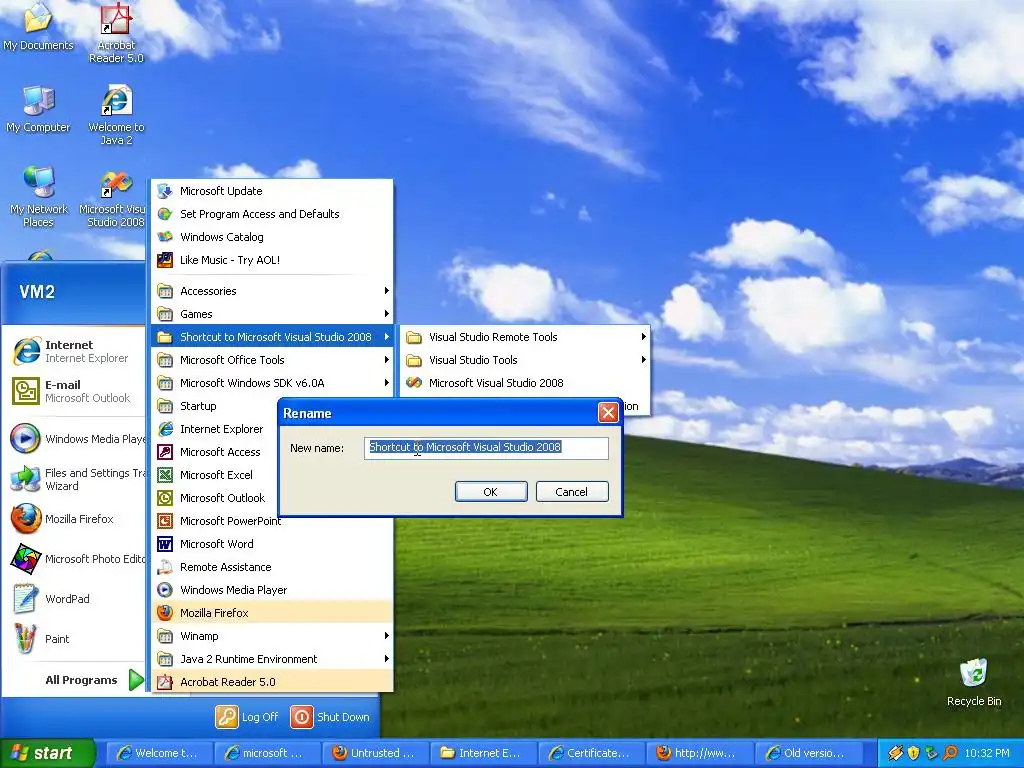Select Set Program Access and Defaults

[x=272, y=214]
